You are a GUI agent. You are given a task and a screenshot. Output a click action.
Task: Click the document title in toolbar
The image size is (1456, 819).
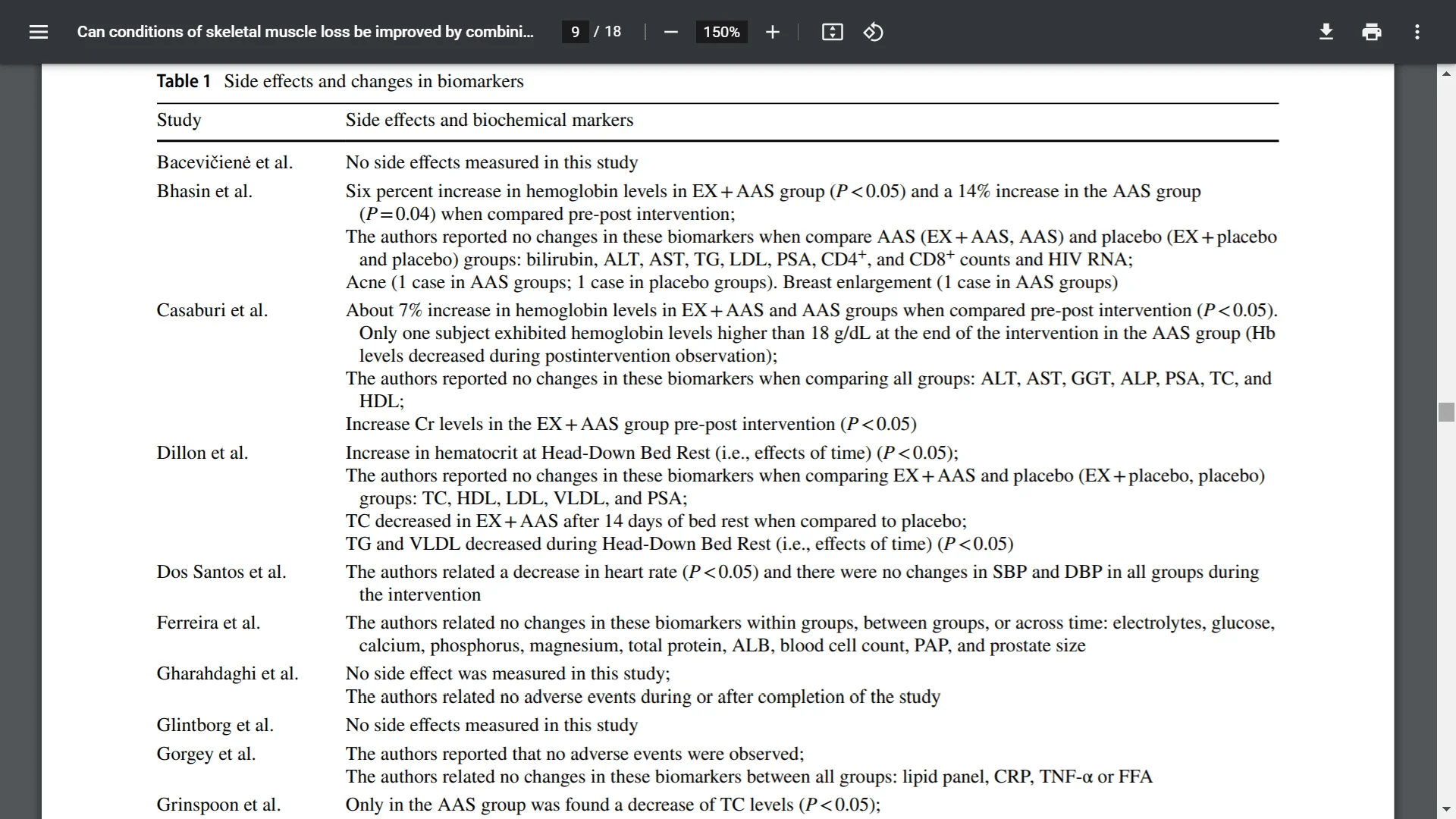305,32
